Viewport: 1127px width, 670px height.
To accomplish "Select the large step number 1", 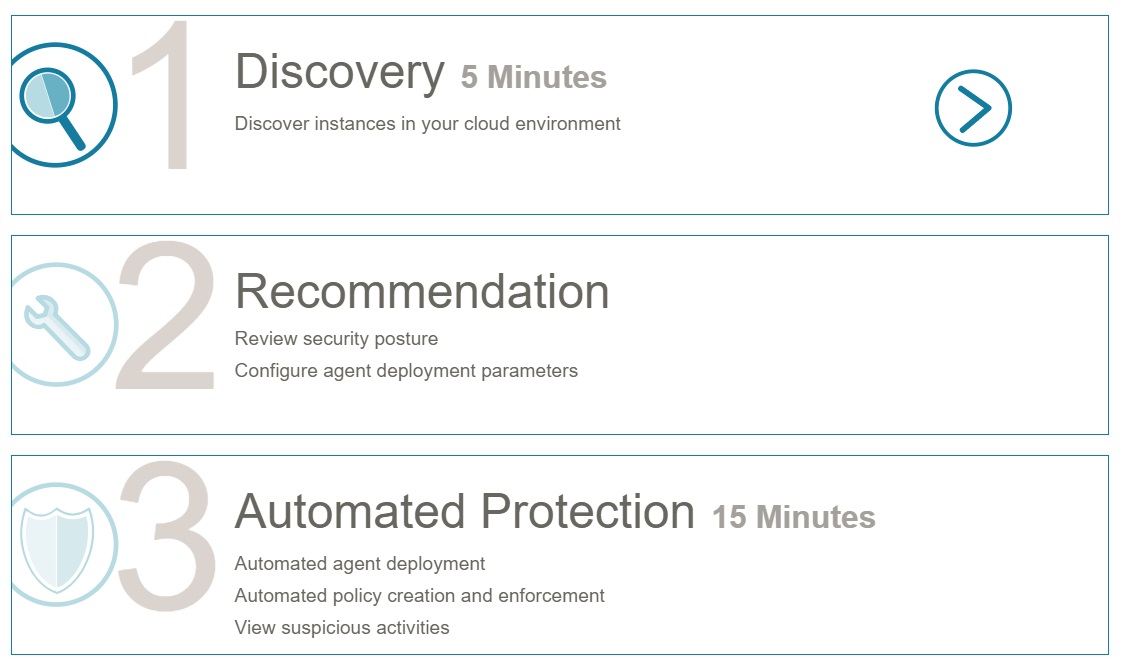I will 162,95.
